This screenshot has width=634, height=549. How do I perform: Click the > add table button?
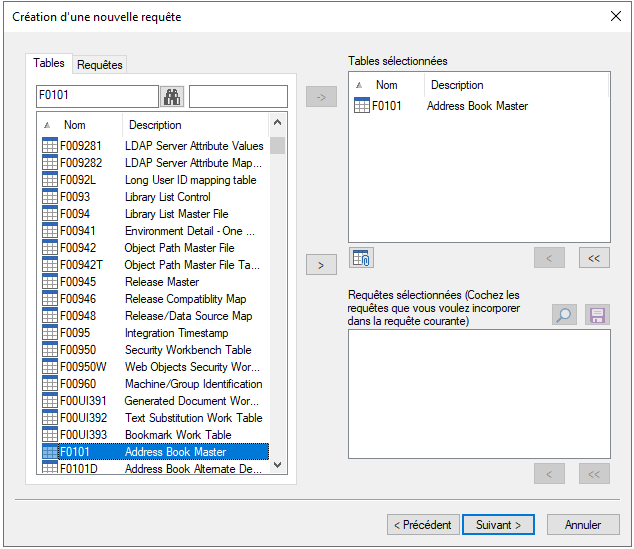321,265
